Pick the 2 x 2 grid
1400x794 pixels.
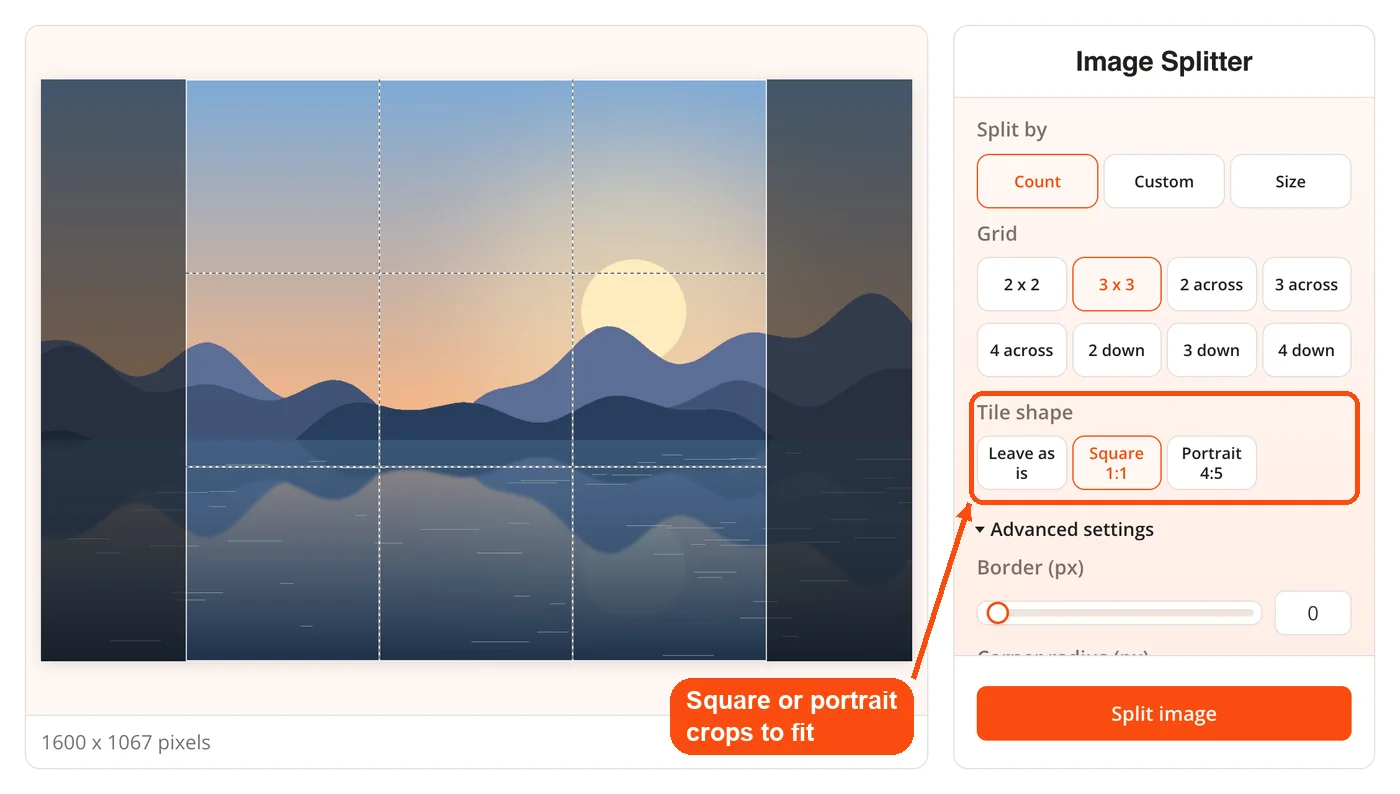tap(1021, 284)
